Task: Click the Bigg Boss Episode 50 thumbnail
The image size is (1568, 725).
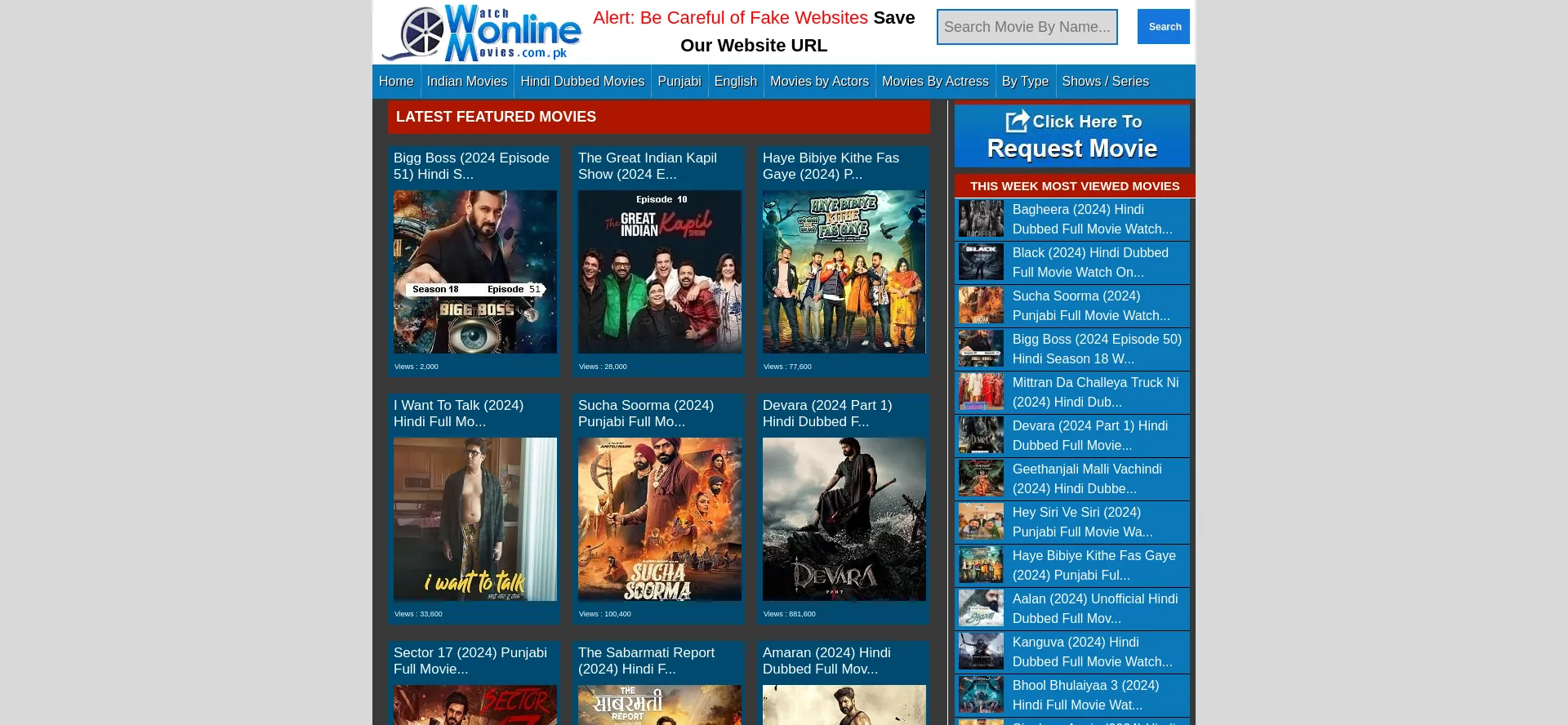Action: click(x=981, y=349)
